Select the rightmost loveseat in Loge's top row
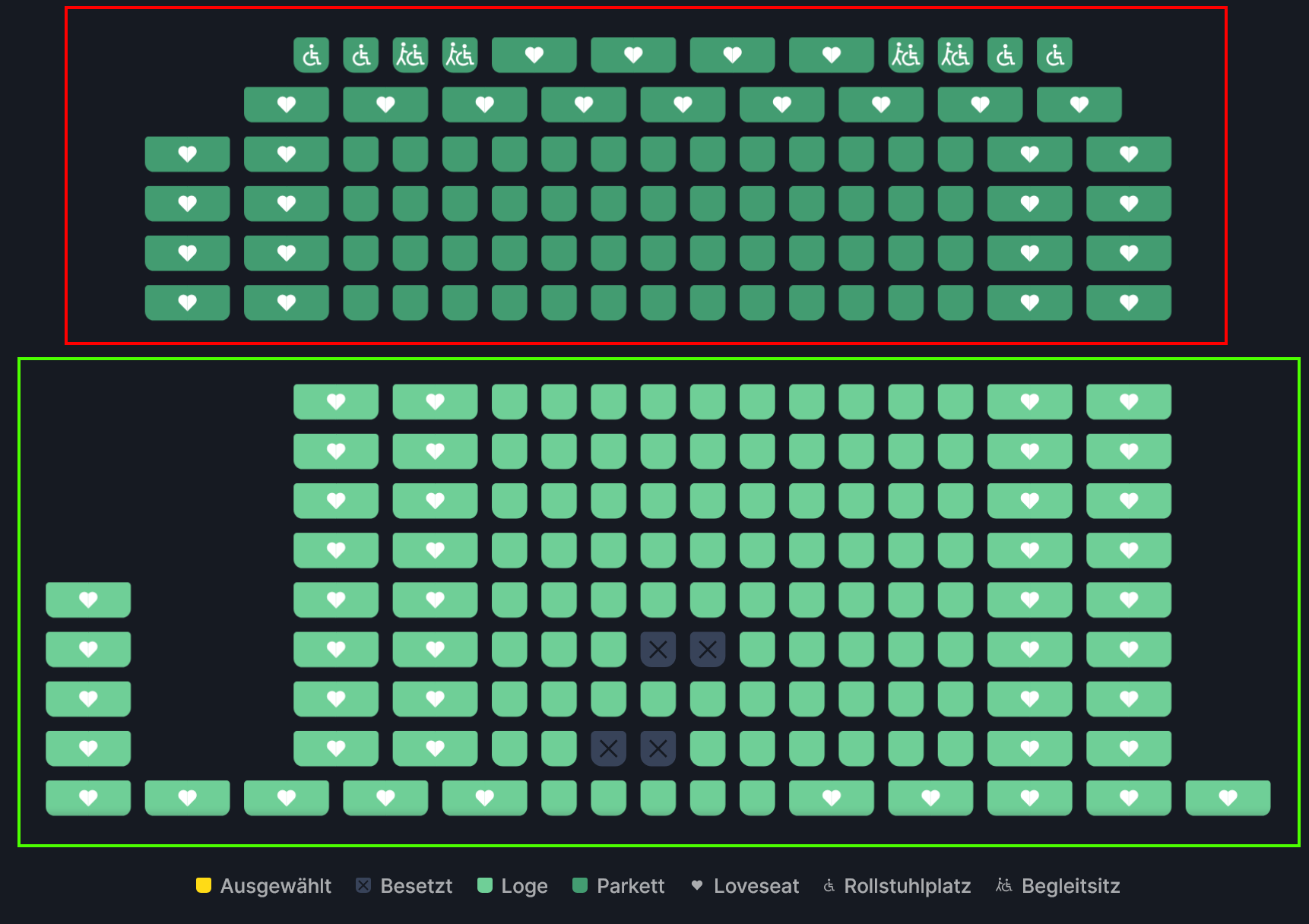This screenshot has width=1309, height=924. [1129, 402]
